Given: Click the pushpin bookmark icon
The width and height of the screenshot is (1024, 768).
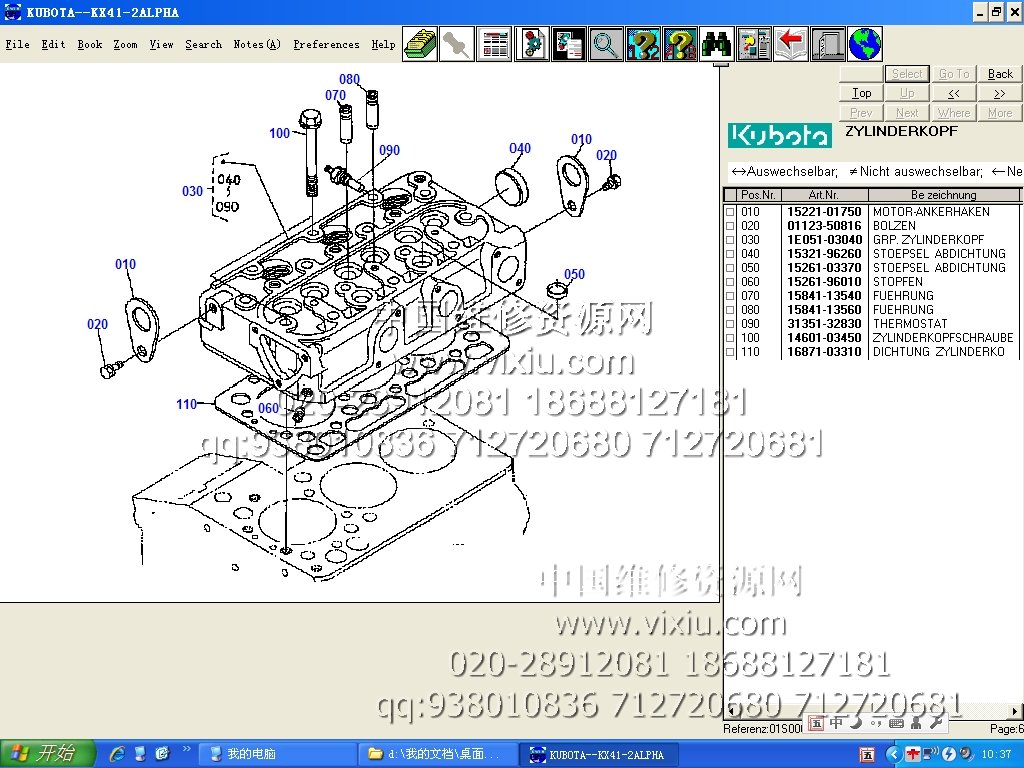Looking at the screenshot, I should pos(457,44).
